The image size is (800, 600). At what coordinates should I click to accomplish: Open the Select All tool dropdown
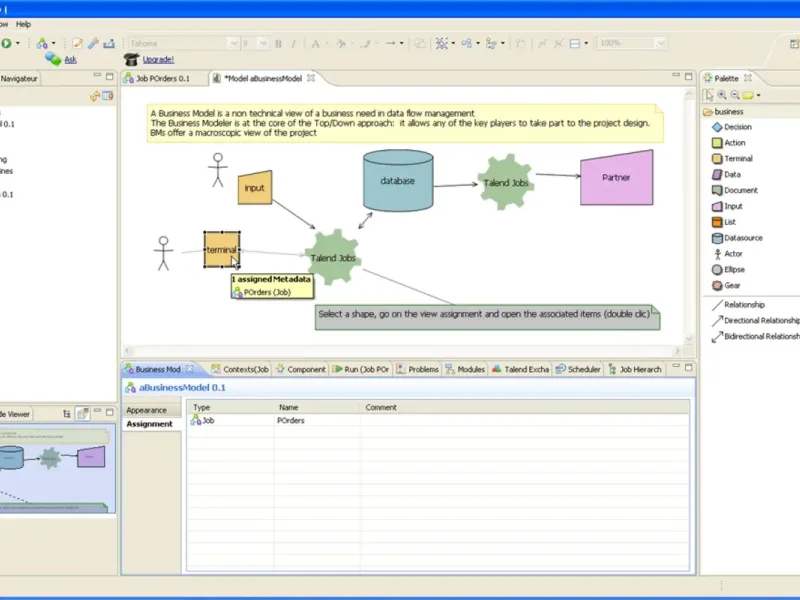453,43
